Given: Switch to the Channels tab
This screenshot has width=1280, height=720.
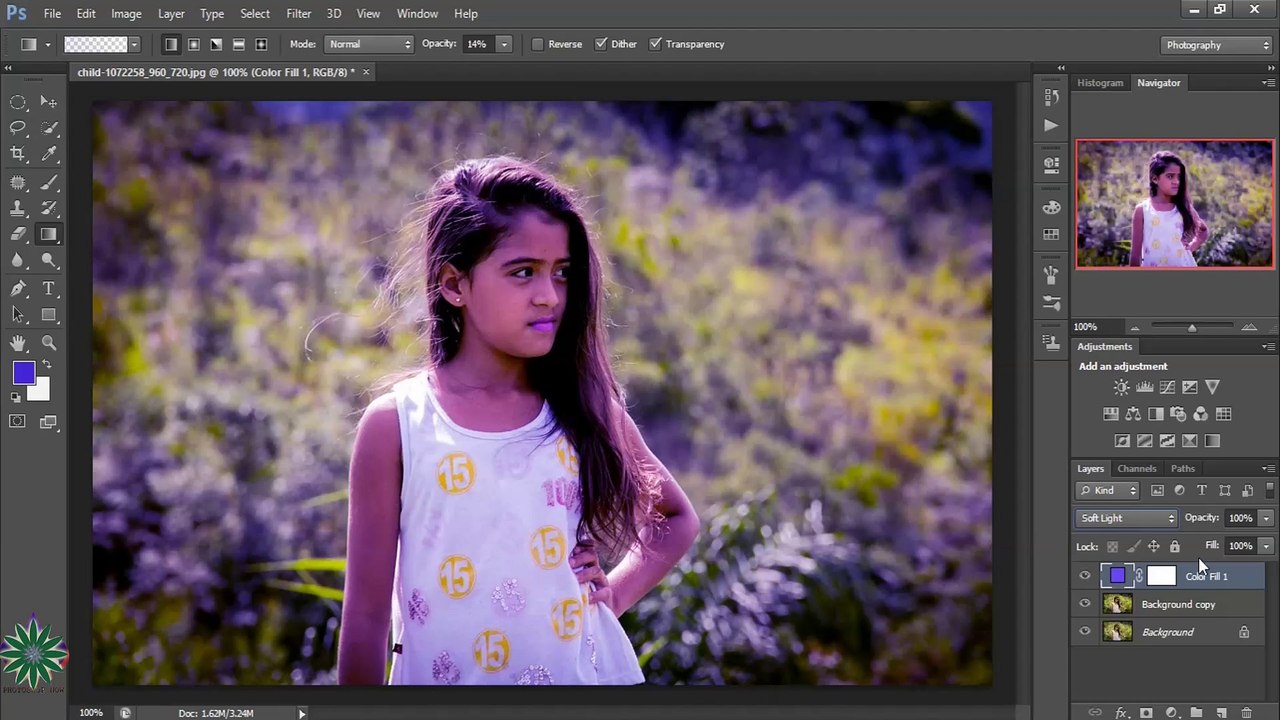Looking at the screenshot, I should click(1136, 468).
